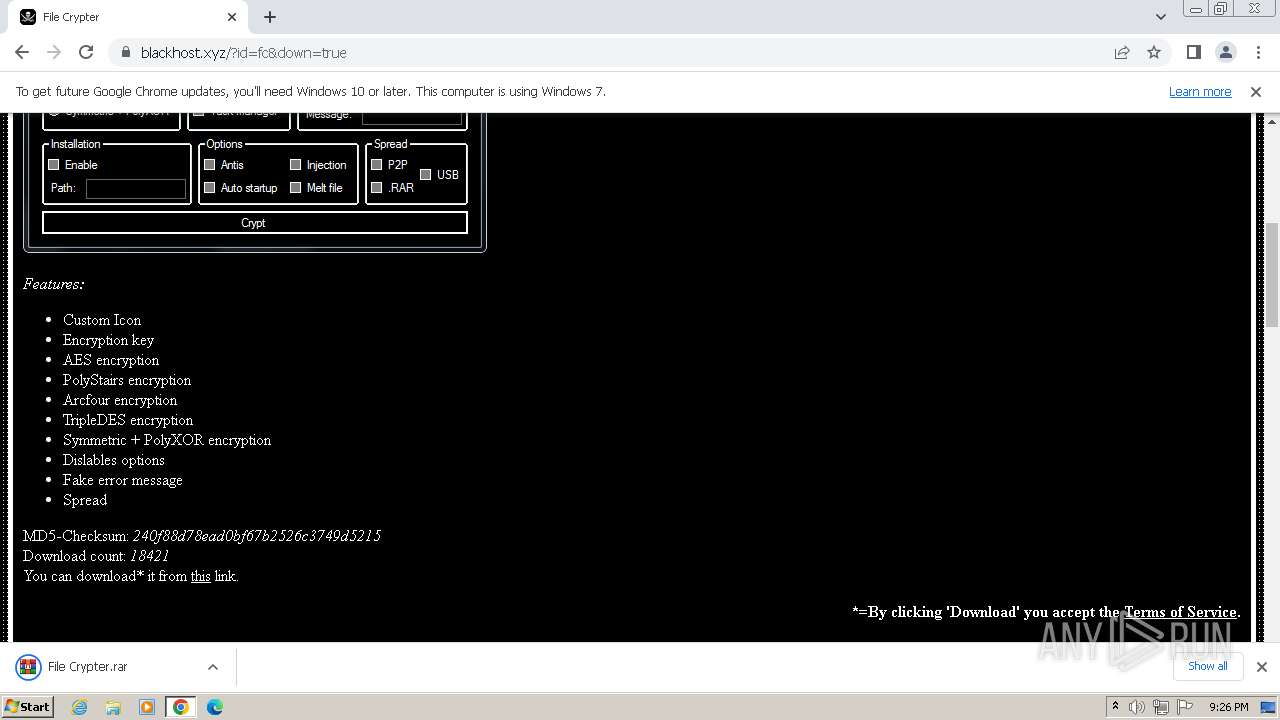
Task: Click the 'TripleDES encryption' list item
Action: coord(128,420)
